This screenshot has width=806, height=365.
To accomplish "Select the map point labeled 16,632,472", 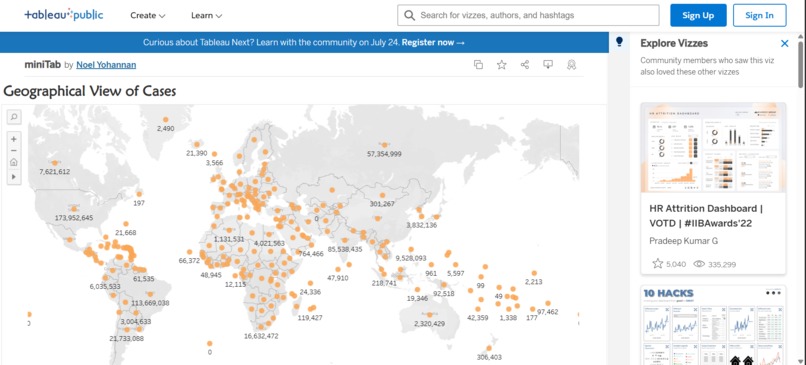I will pos(261,327).
